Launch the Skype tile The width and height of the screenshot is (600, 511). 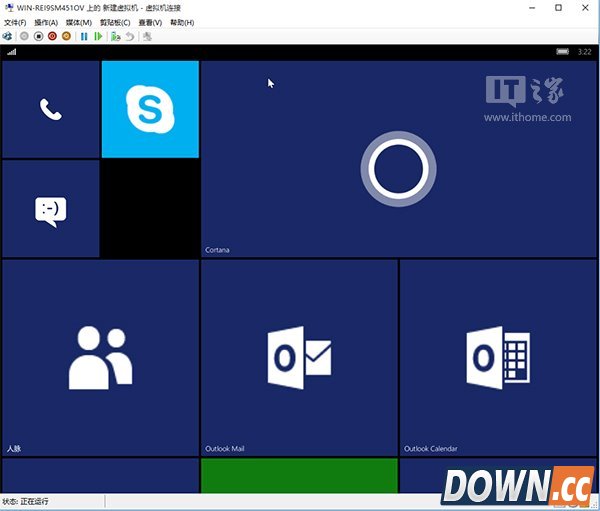tap(150, 109)
